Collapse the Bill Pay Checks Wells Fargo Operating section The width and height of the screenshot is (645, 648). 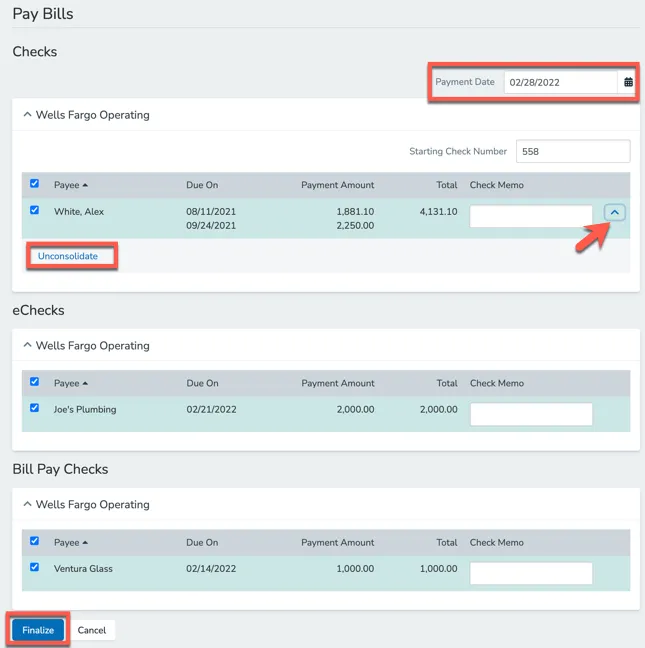[x=27, y=504]
